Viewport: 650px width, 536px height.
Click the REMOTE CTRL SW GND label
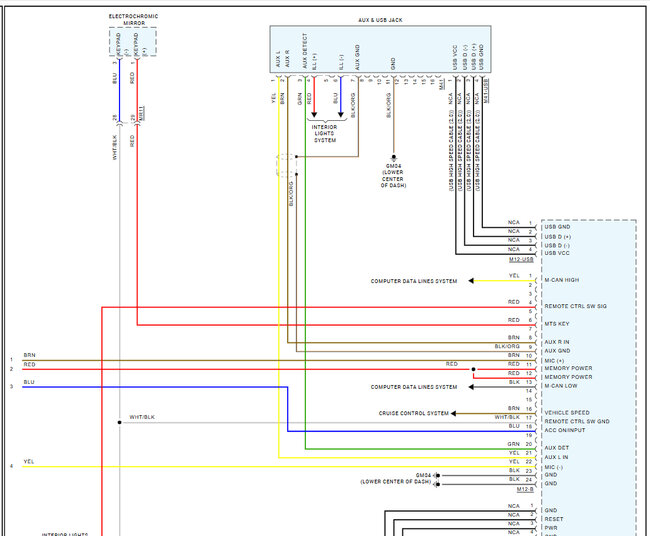577,421
